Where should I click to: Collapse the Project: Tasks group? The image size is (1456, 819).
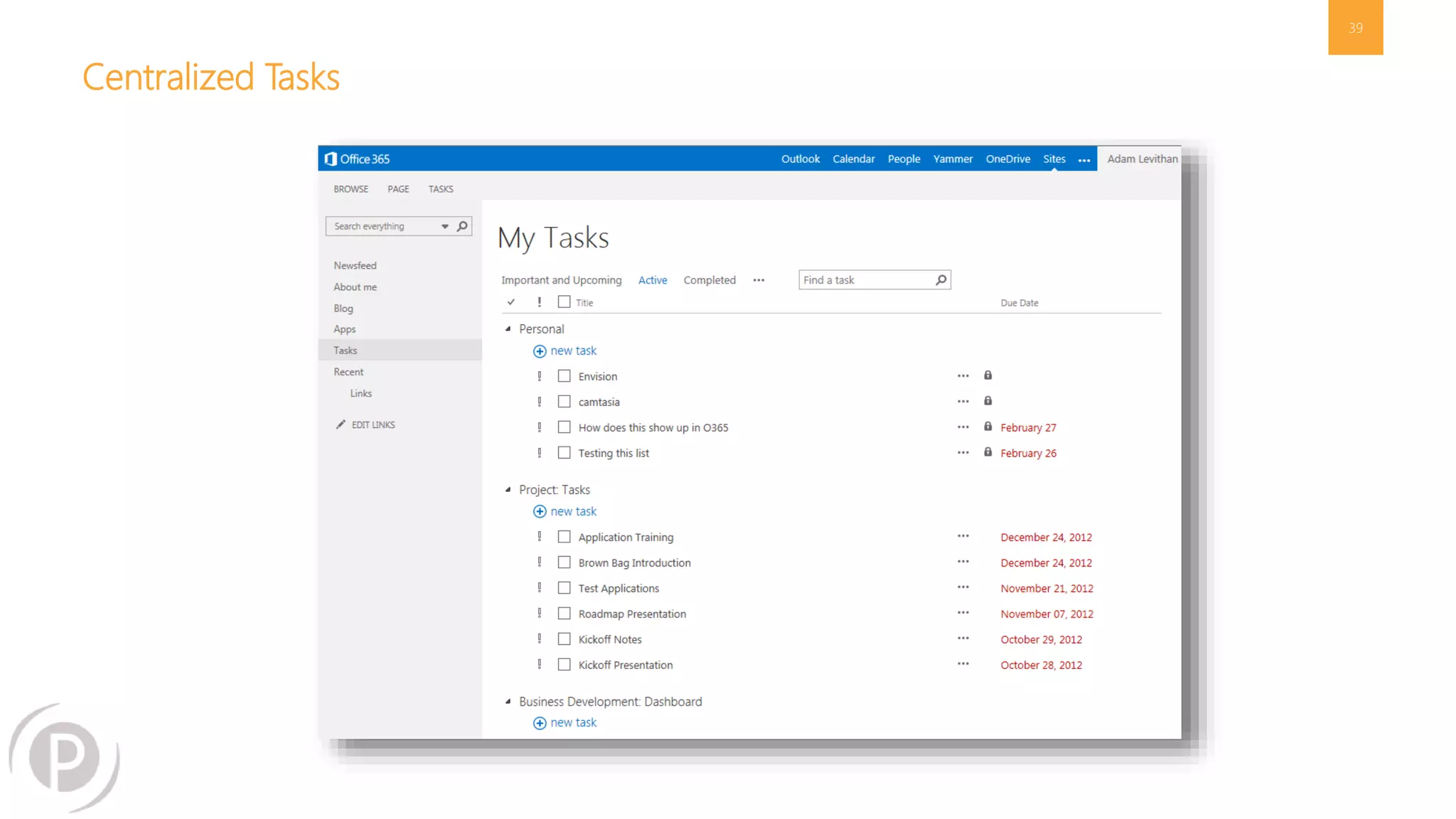(x=508, y=490)
